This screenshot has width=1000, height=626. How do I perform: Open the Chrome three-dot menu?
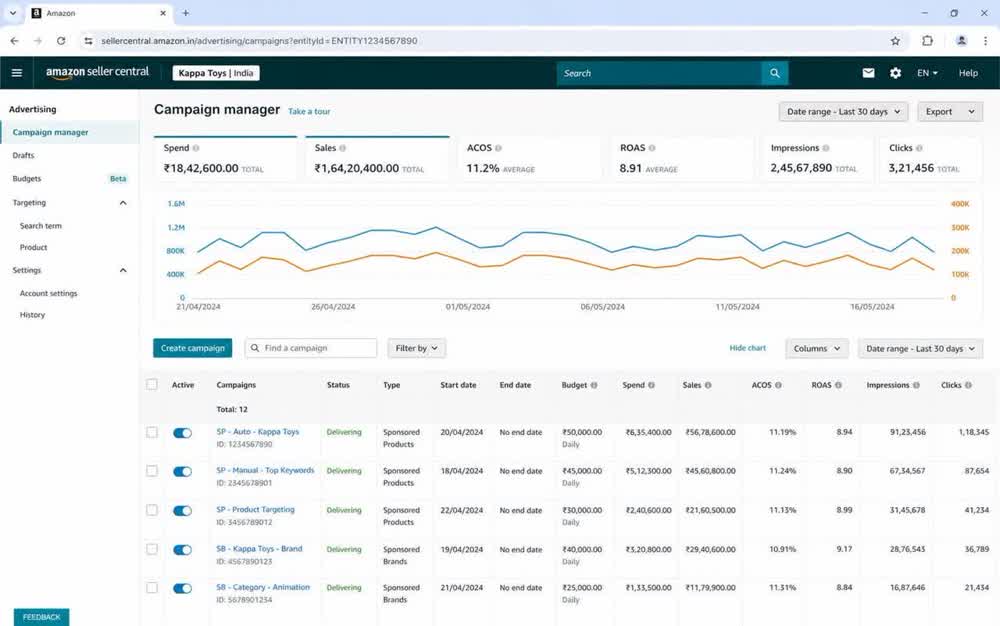[x=985, y=41]
